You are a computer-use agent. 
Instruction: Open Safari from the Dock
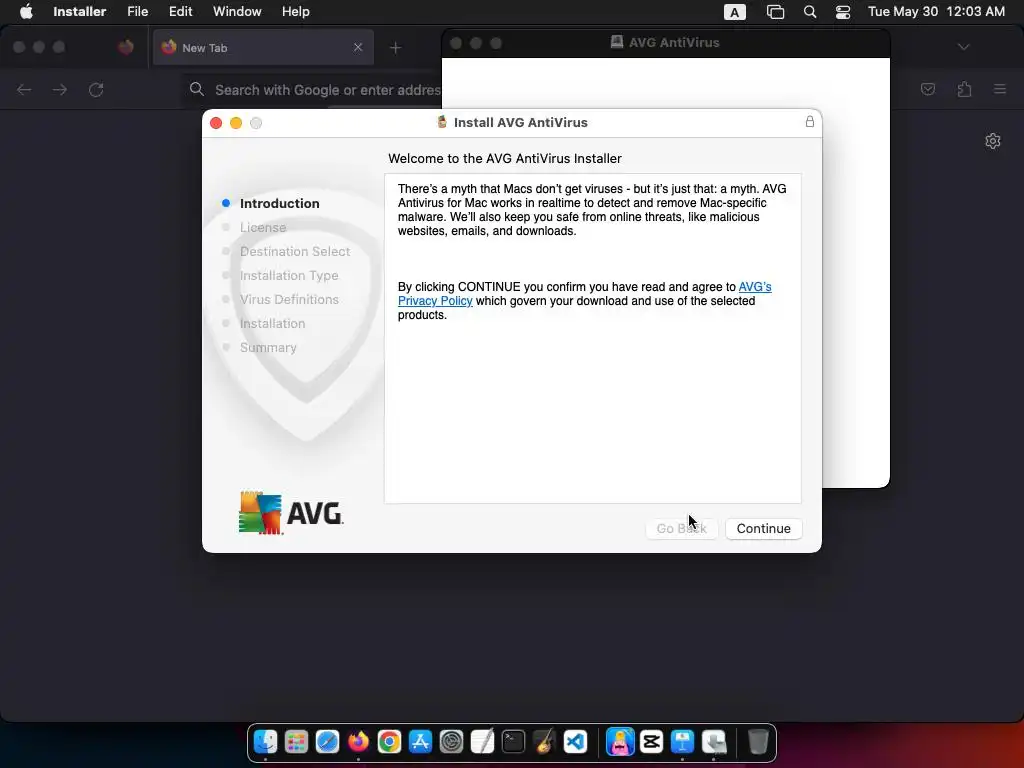pyautogui.click(x=327, y=742)
